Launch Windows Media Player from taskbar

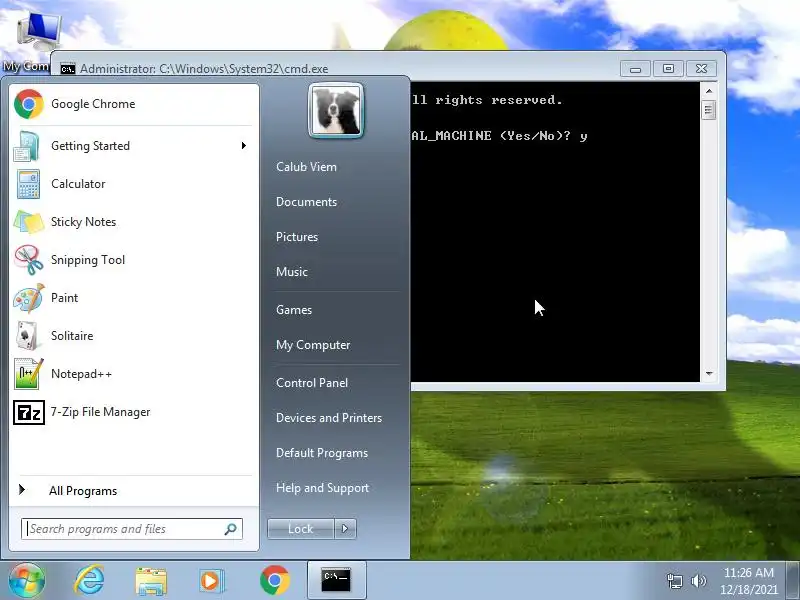coord(211,581)
